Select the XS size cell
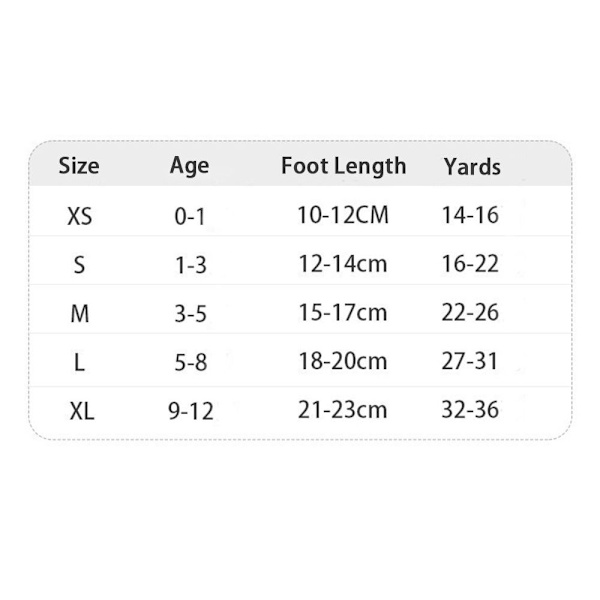600x600 pixels. point(80,216)
